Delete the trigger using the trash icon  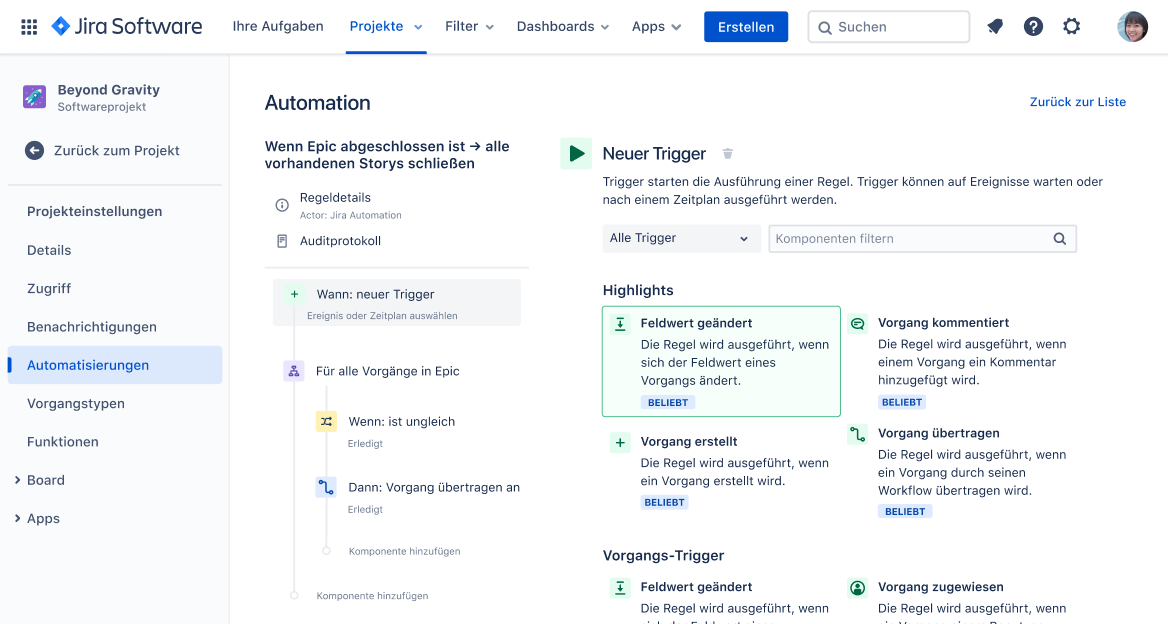click(x=727, y=153)
